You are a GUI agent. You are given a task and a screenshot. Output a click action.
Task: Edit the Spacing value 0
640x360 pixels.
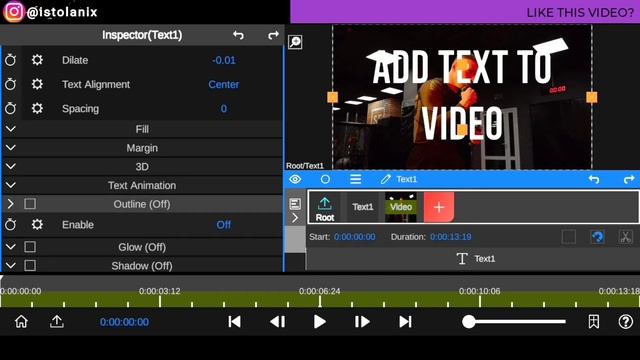coord(224,109)
